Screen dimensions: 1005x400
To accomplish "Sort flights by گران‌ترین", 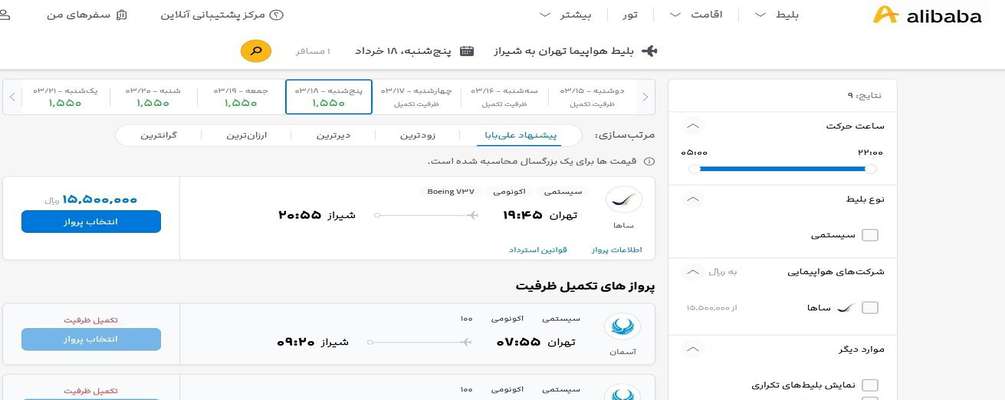I will point(158,135).
